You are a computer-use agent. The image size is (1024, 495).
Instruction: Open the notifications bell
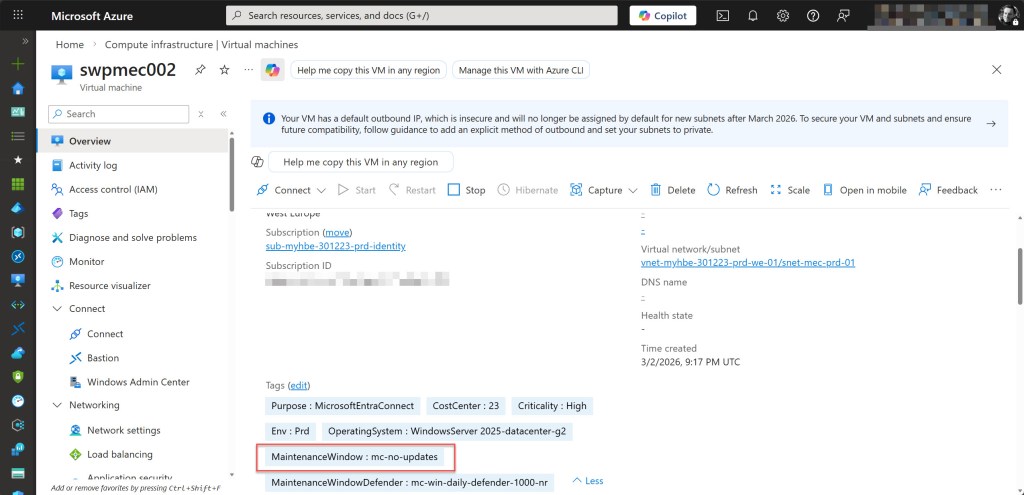tap(753, 16)
